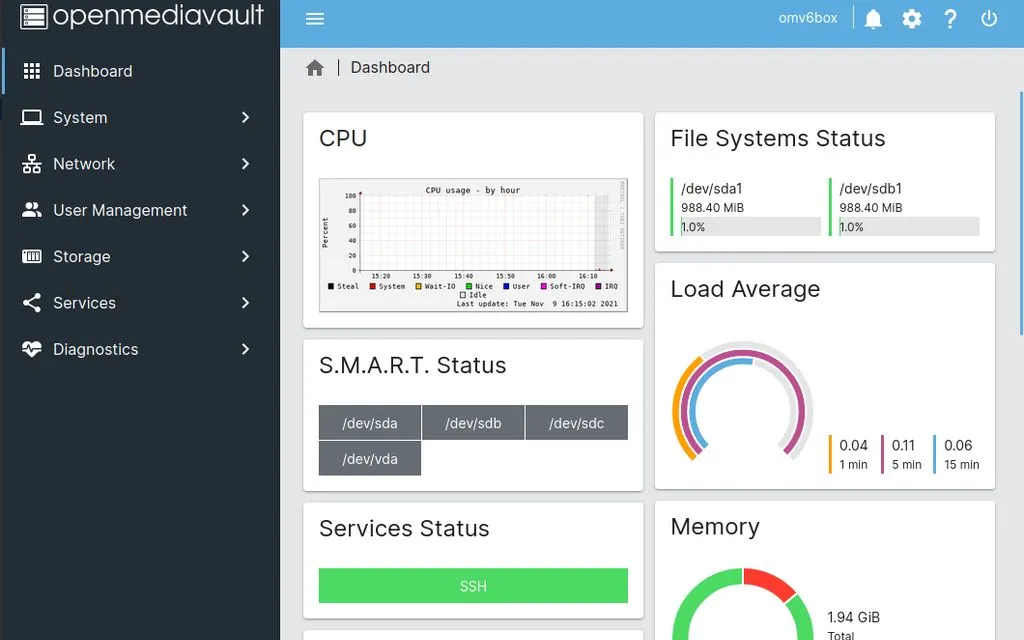1024x640 pixels.
Task: Click the home icon in the breadcrumb
Action: tap(314, 66)
